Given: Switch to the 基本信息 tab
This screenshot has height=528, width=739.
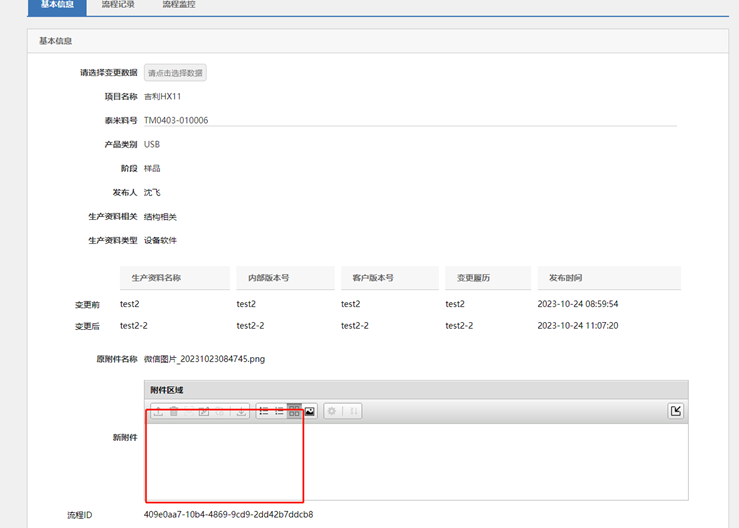Looking at the screenshot, I should (57, 6).
